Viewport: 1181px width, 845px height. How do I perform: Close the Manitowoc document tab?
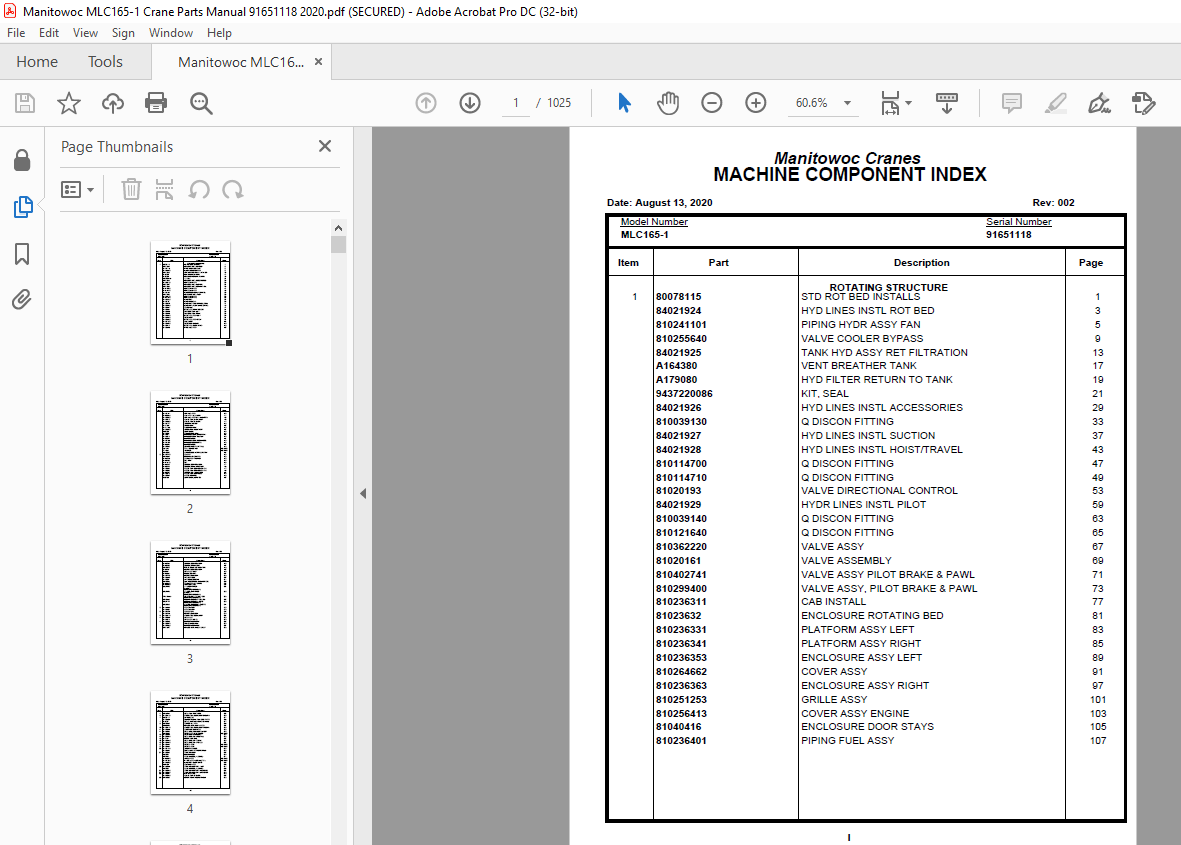point(319,62)
